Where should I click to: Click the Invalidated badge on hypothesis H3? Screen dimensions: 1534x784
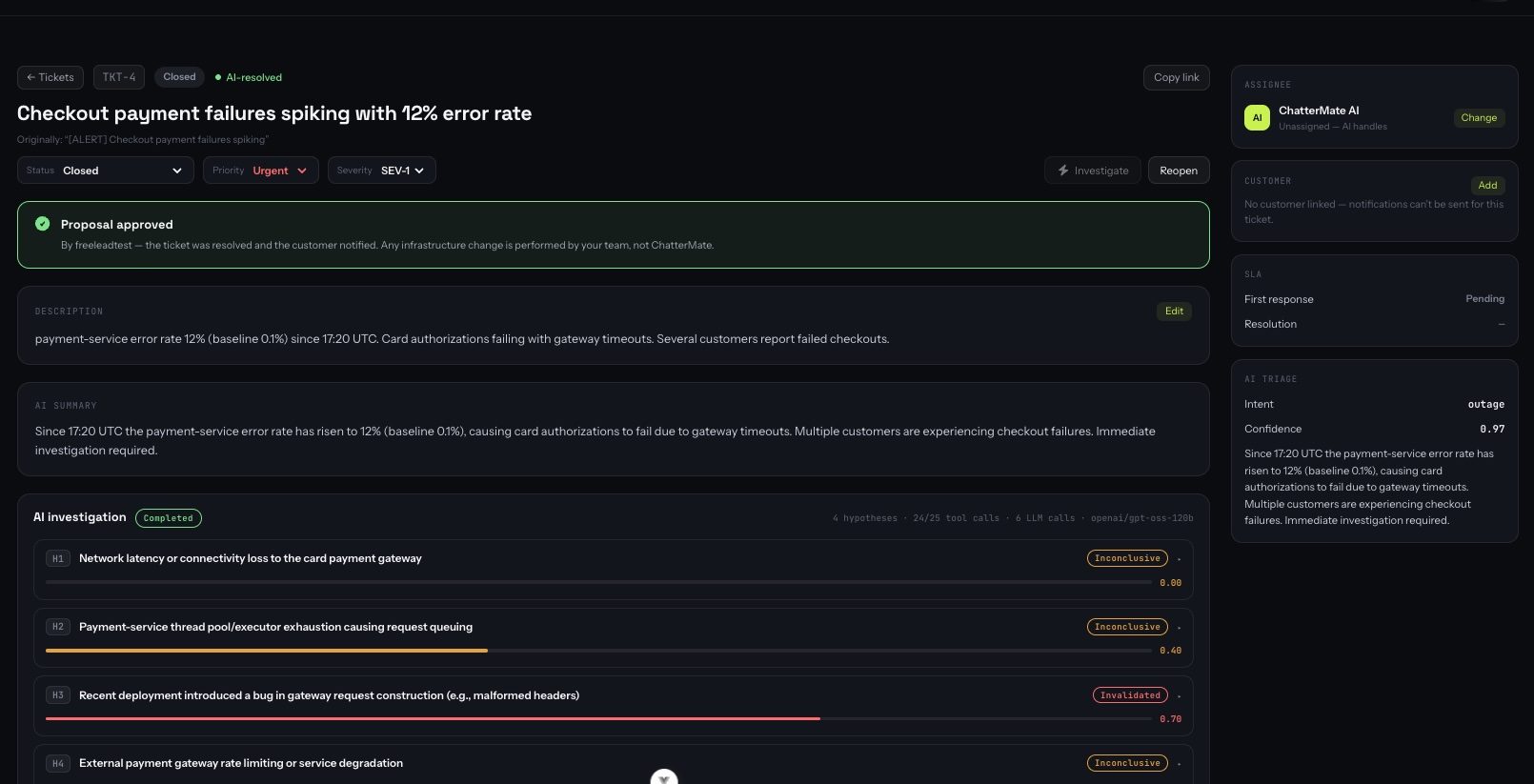click(x=1130, y=695)
